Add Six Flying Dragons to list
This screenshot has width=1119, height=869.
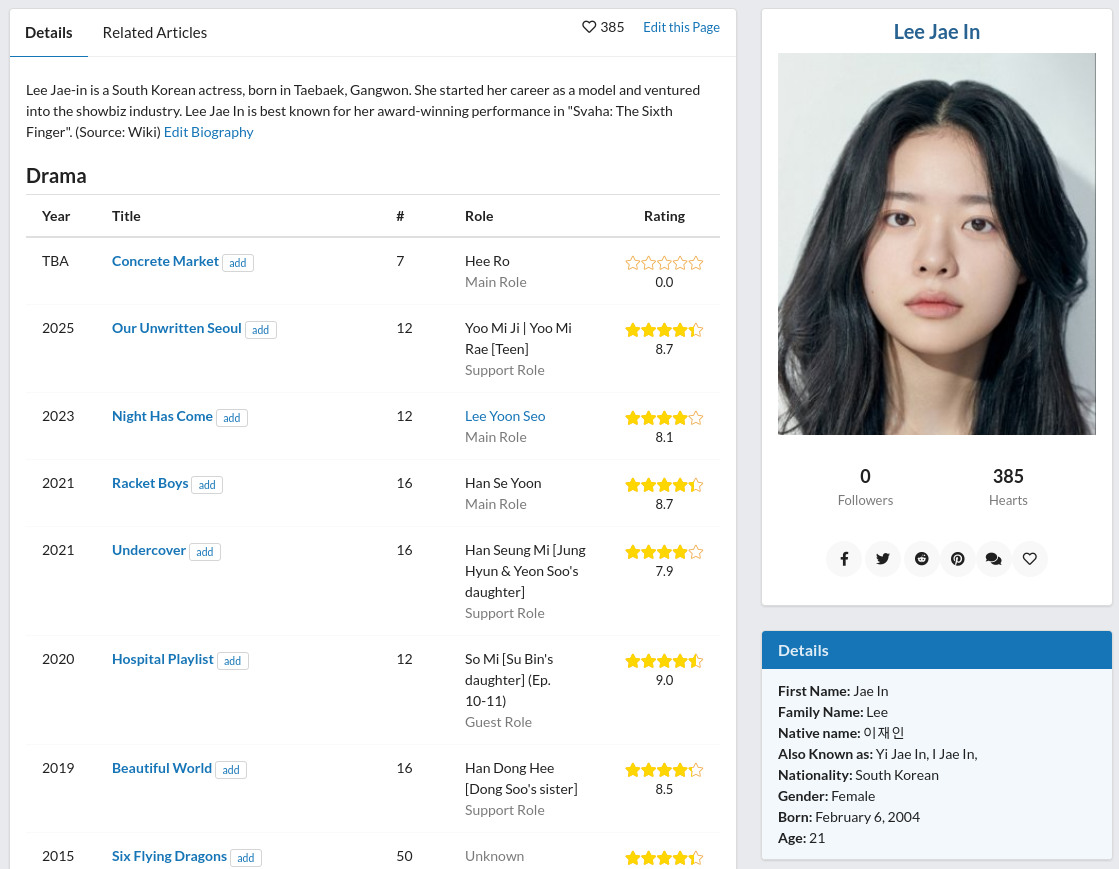click(245, 858)
